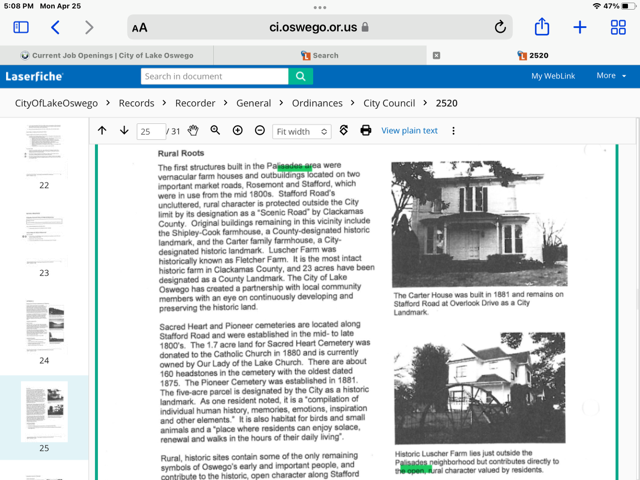
Task: Go to next page with down arrow
Action: (x=124, y=131)
